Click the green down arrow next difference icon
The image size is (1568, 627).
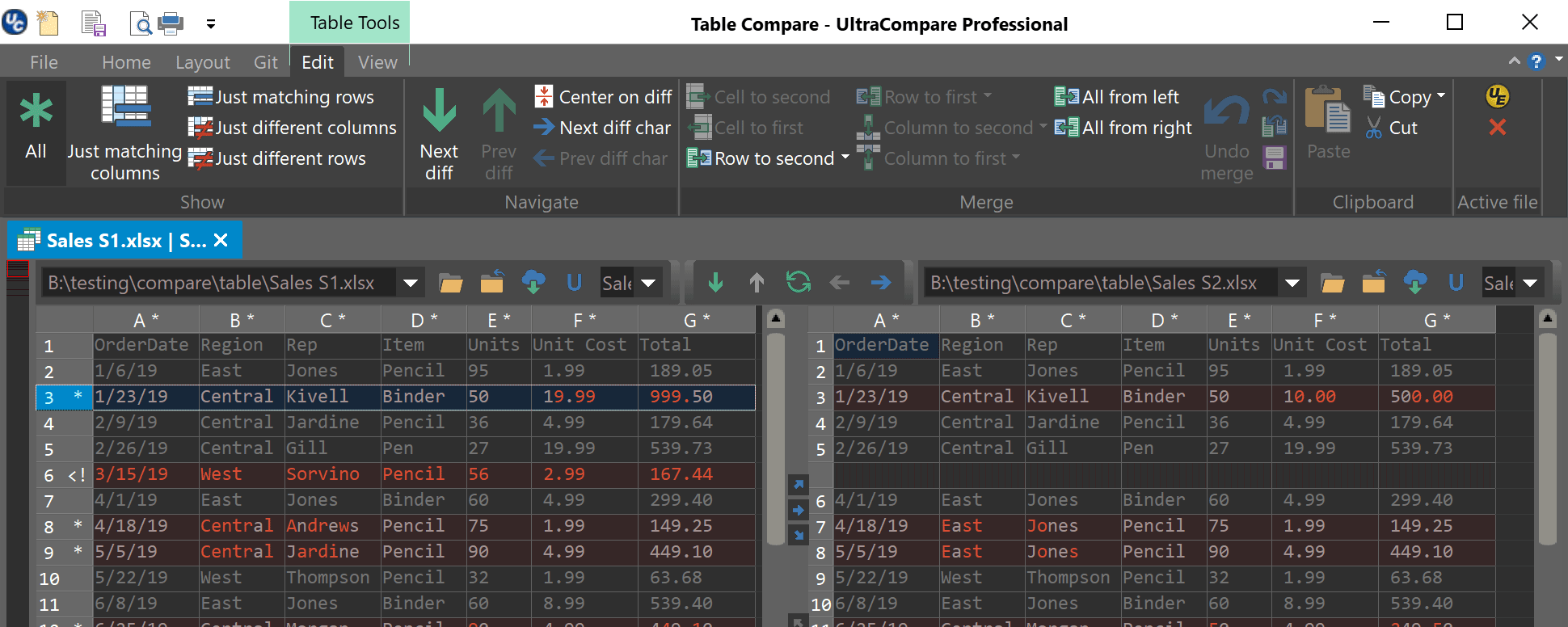point(715,283)
